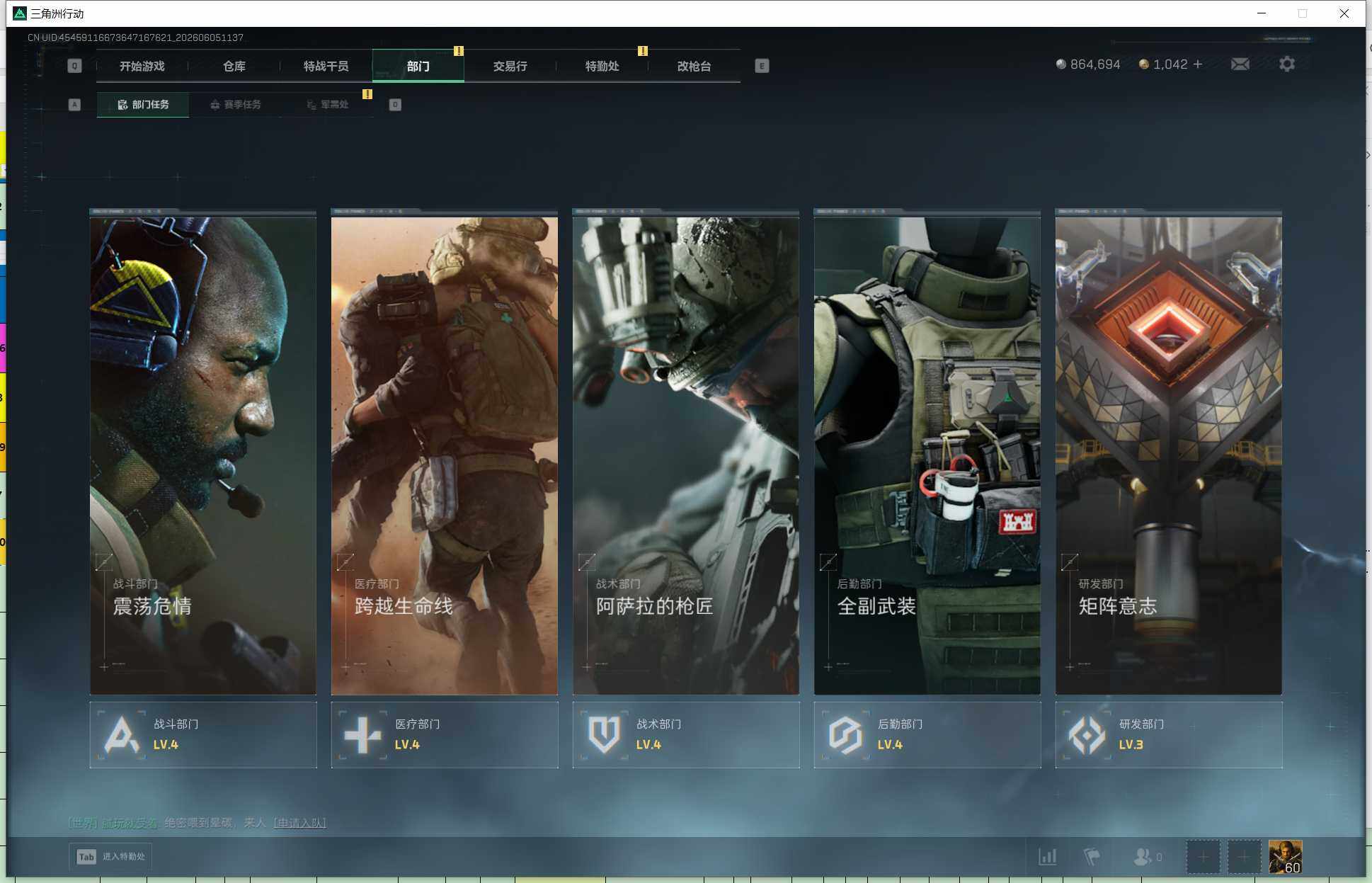
Task: Open the 改枪台 tab
Action: 694,66
